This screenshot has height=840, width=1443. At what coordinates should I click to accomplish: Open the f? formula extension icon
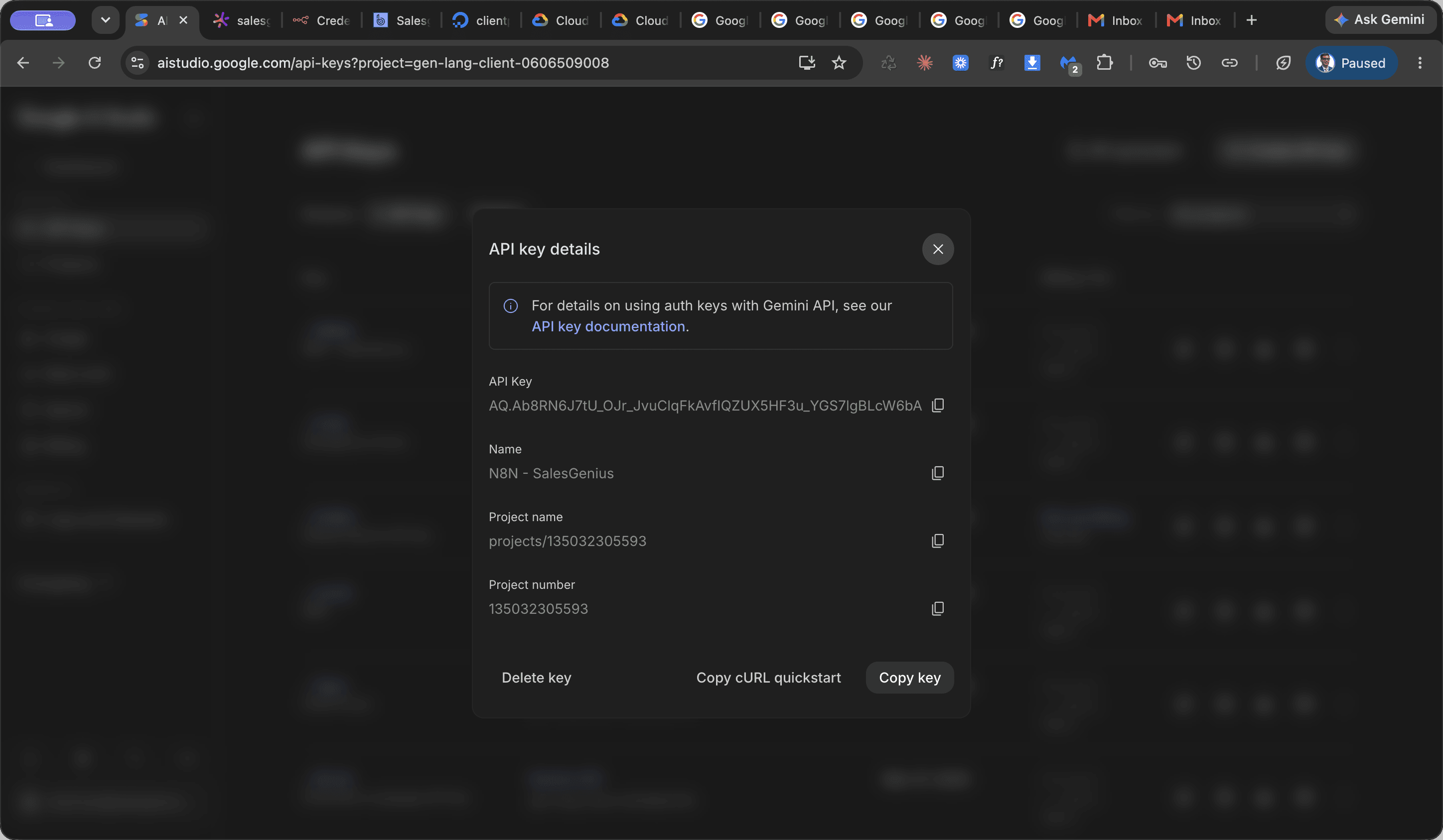pyautogui.click(x=997, y=63)
